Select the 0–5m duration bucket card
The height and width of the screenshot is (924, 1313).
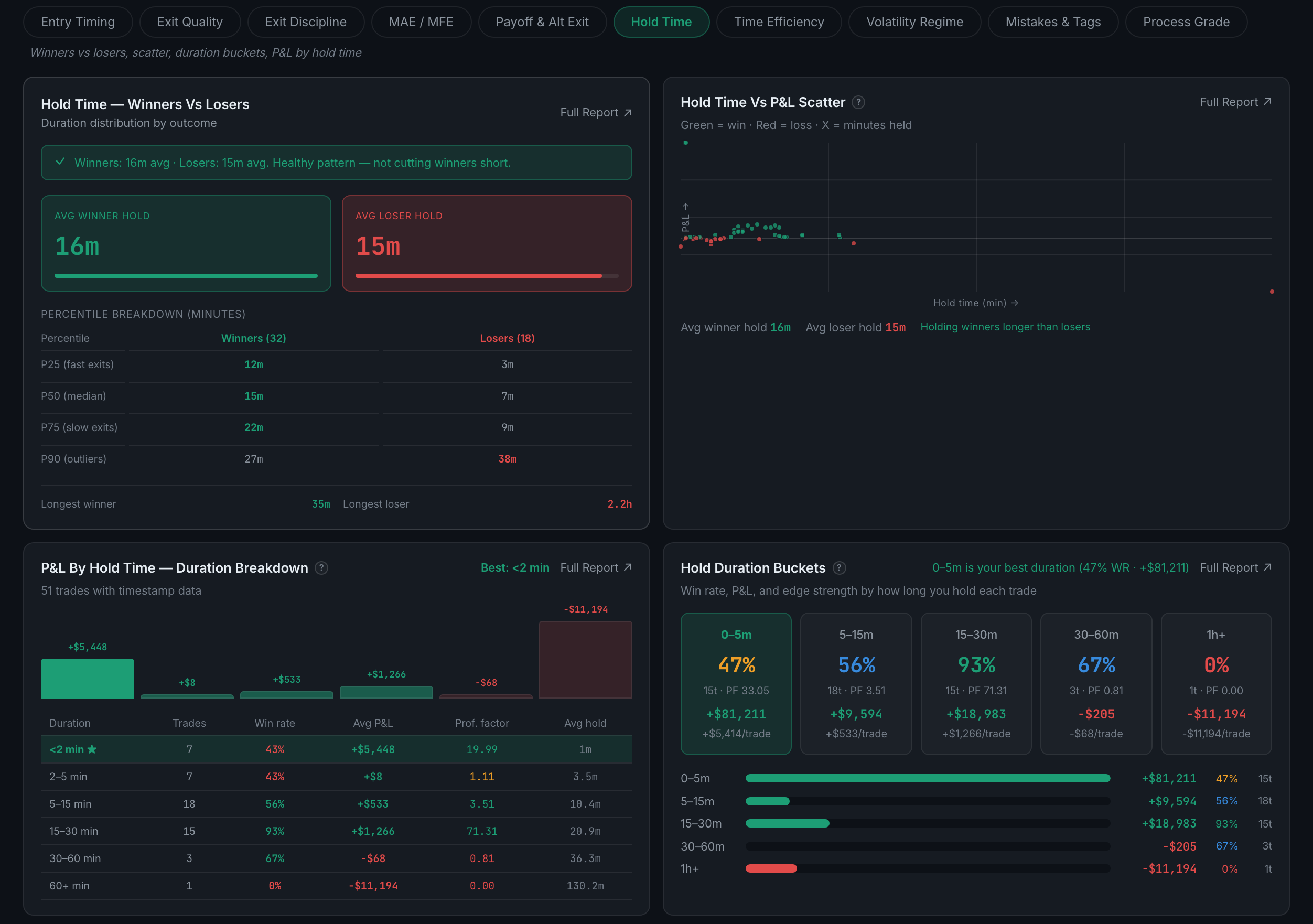coord(736,684)
